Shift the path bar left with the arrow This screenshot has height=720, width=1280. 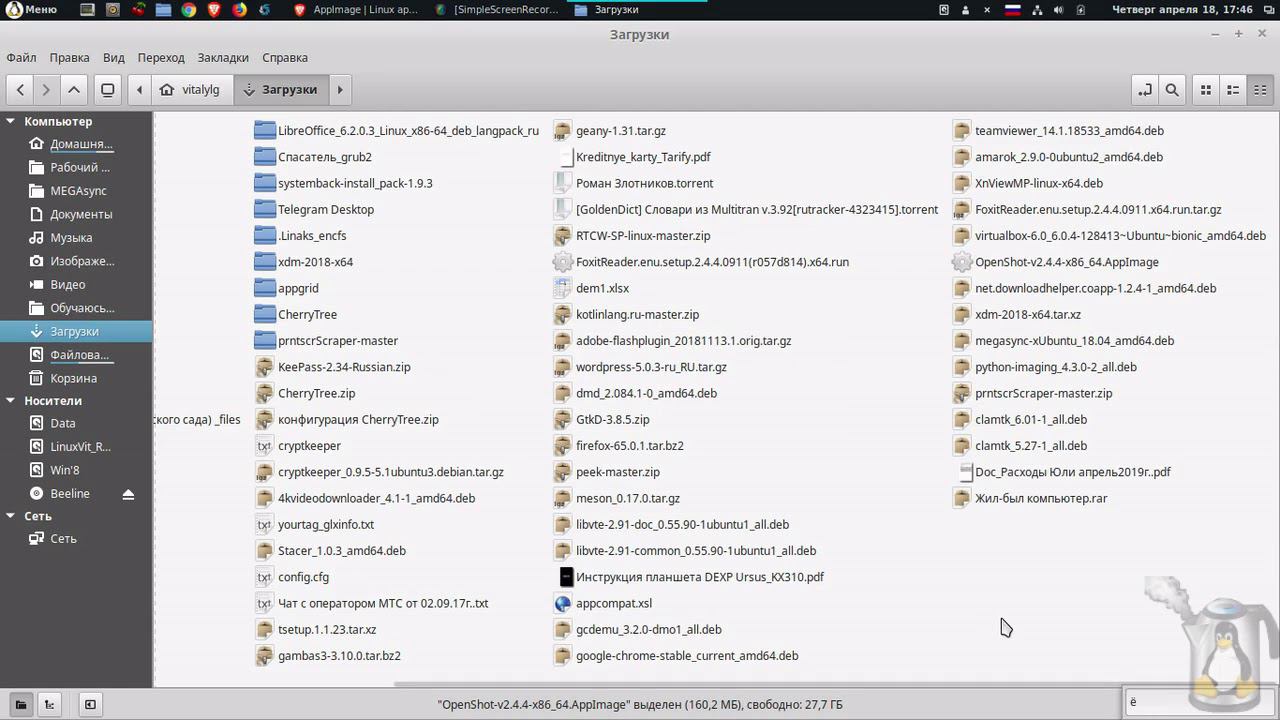(x=139, y=89)
